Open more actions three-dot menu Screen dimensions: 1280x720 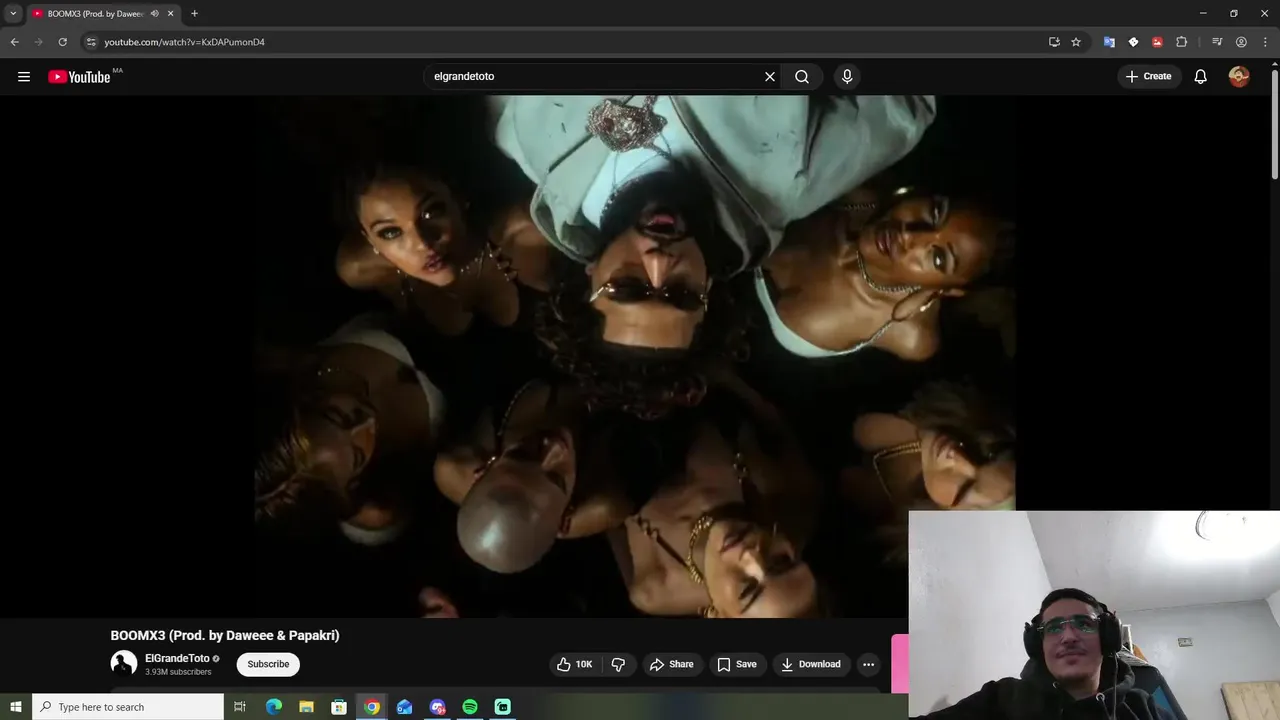coord(869,664)
